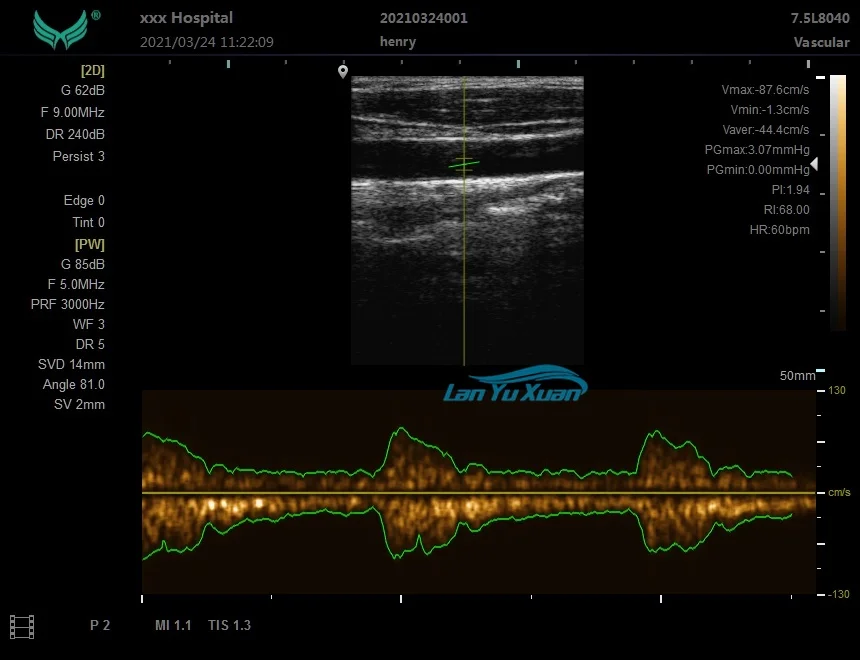Click the DR 5 PW parameter
860x660 pixels.
90,345
